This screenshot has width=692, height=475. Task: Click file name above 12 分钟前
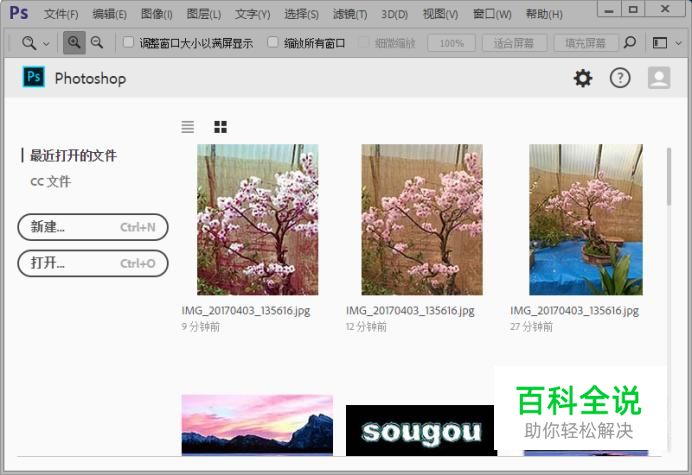click(410, 311)
